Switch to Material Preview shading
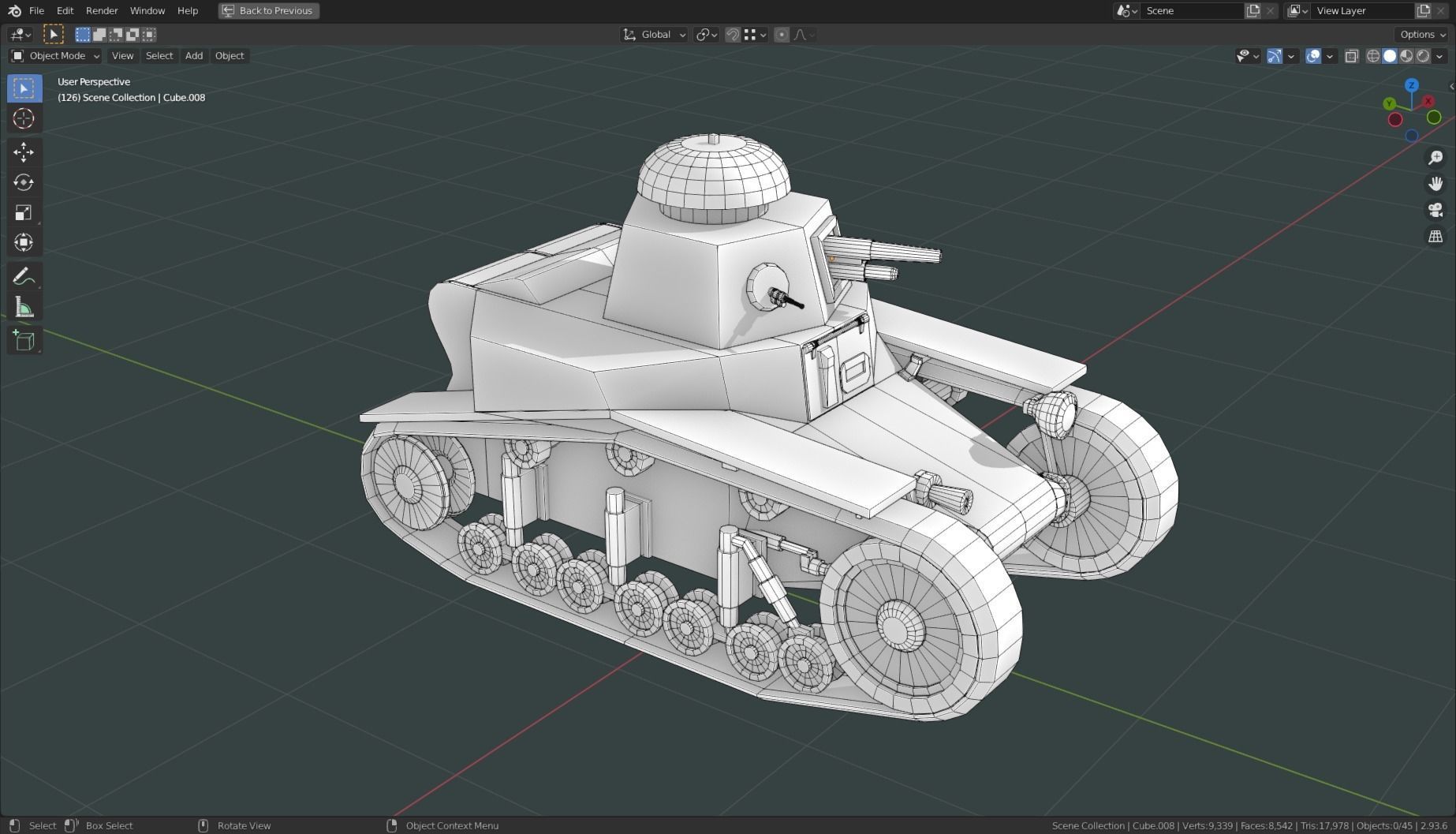The image size is (1456, 834). 1406,56
